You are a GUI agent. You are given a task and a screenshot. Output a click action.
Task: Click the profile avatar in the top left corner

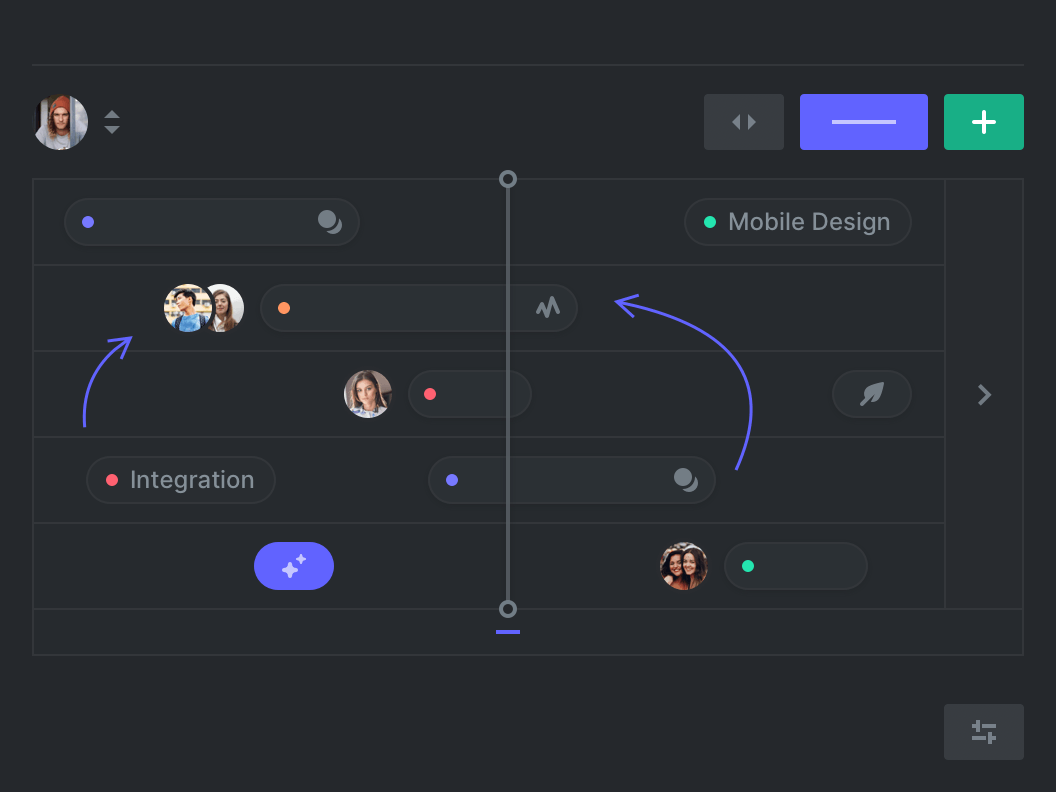click(x=60, y=121)
